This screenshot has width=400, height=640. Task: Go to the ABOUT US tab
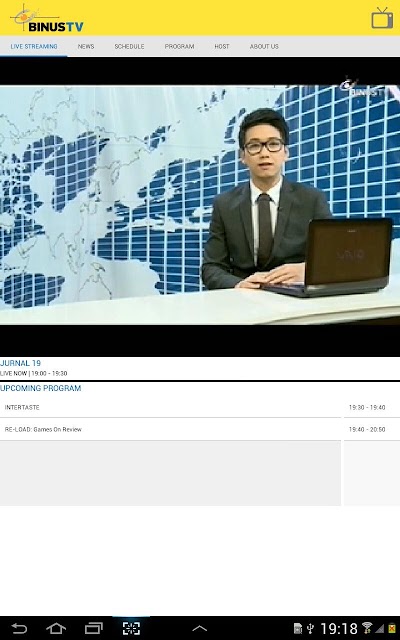click(x=264, y=47)
